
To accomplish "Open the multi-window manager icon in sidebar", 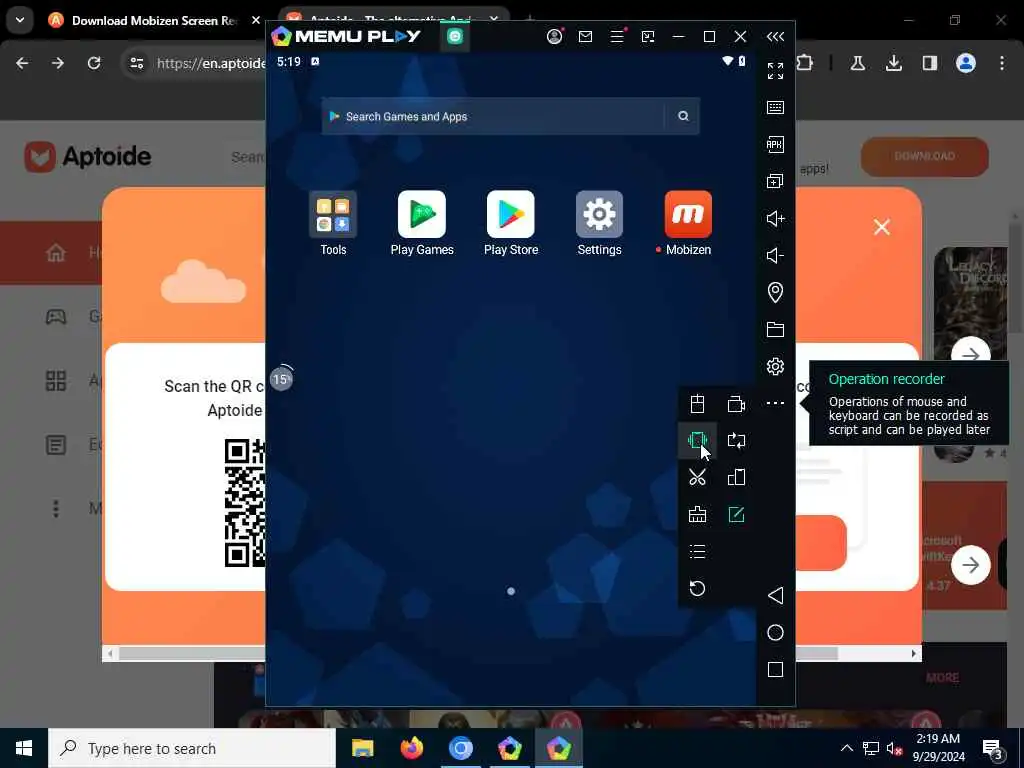I will click(x=775, y=181).
